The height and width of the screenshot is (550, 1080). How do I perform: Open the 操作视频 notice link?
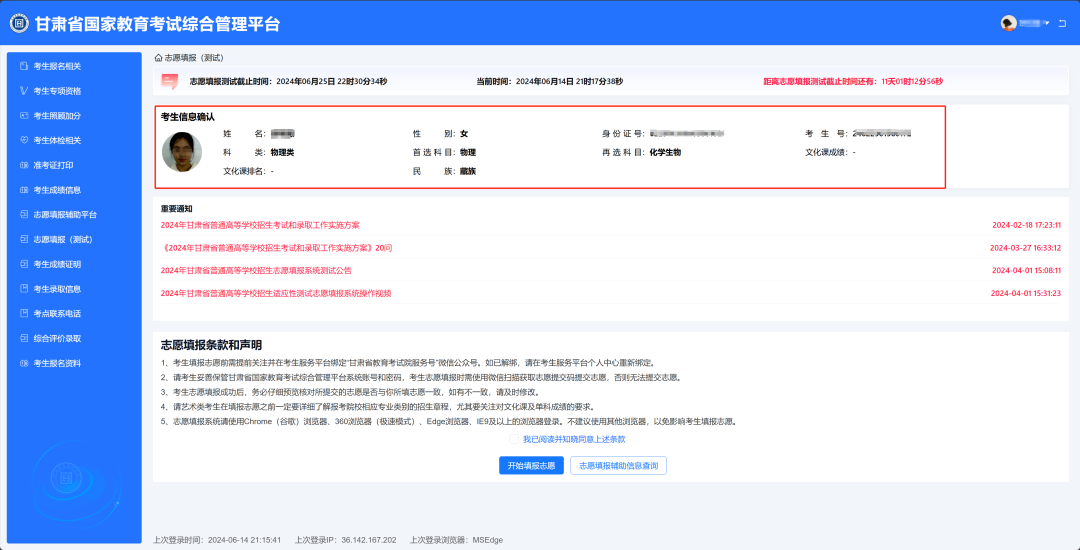(276, 293)
